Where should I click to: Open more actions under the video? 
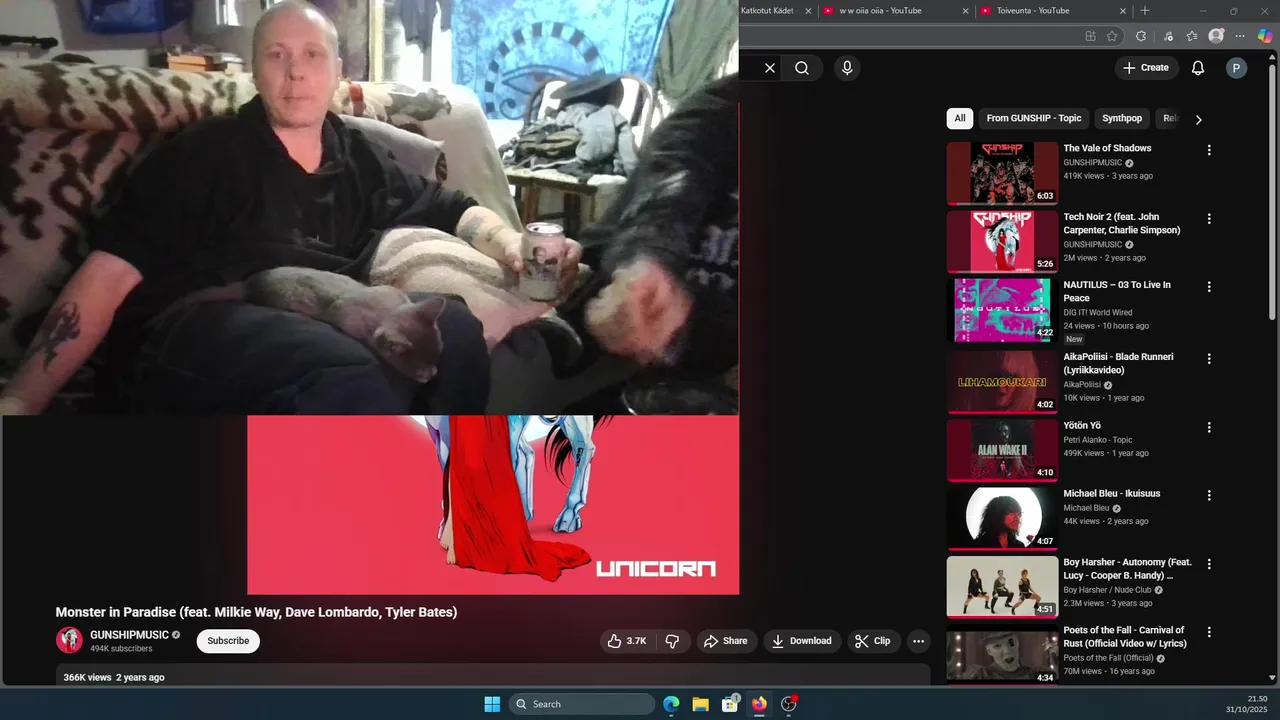[x=918, y=641]
